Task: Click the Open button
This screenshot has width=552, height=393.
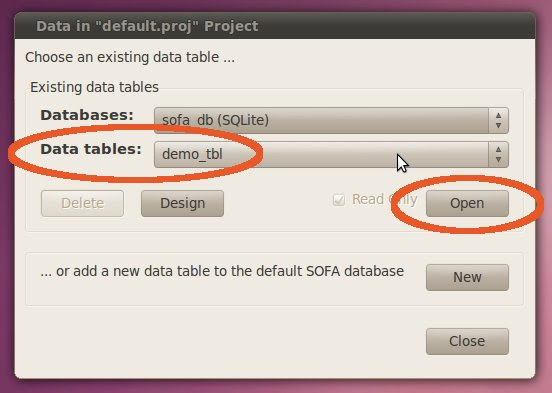Action: pos(467,203)
